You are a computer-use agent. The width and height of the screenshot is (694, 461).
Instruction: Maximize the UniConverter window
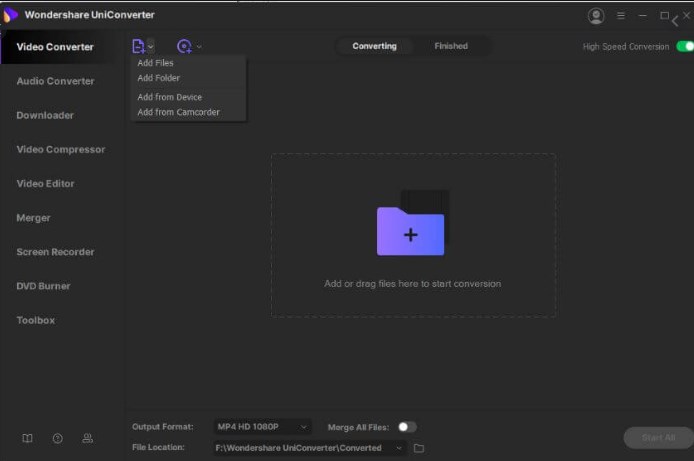664,15
